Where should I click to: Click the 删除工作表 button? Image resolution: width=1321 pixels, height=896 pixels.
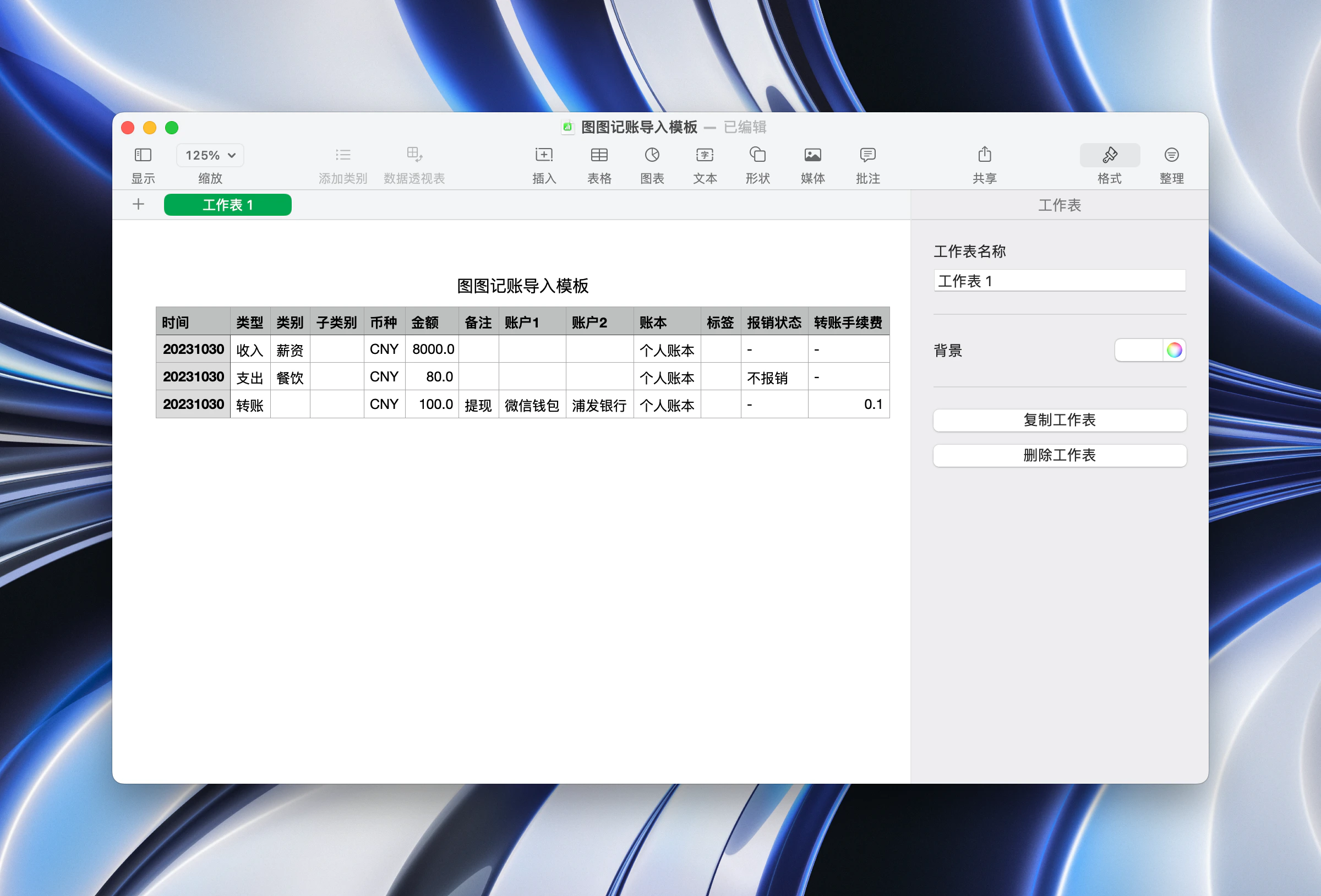(x=1059, y=455)
